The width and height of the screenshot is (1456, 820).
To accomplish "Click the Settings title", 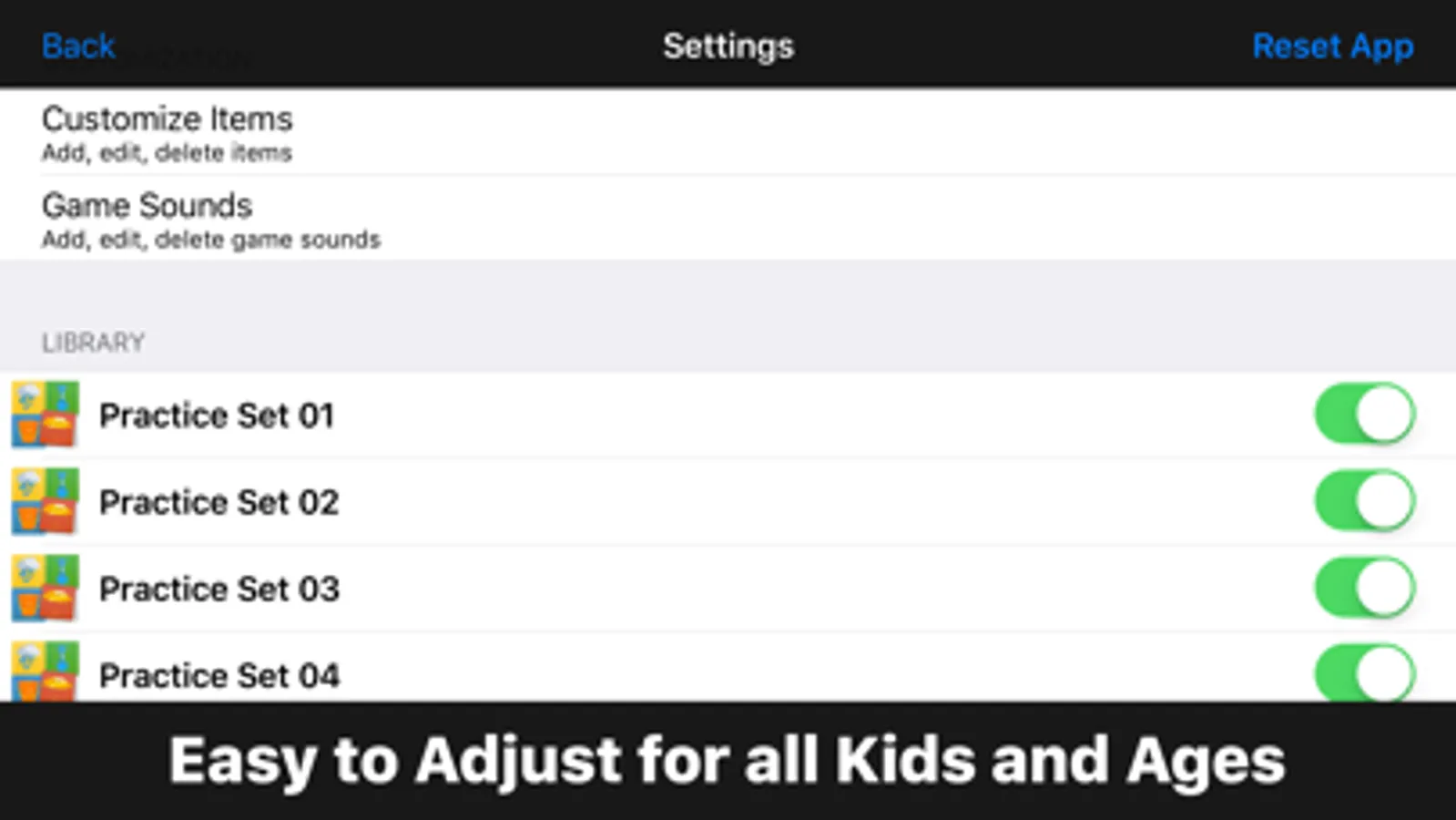I will pyautogui.click(x=728, y=46).
